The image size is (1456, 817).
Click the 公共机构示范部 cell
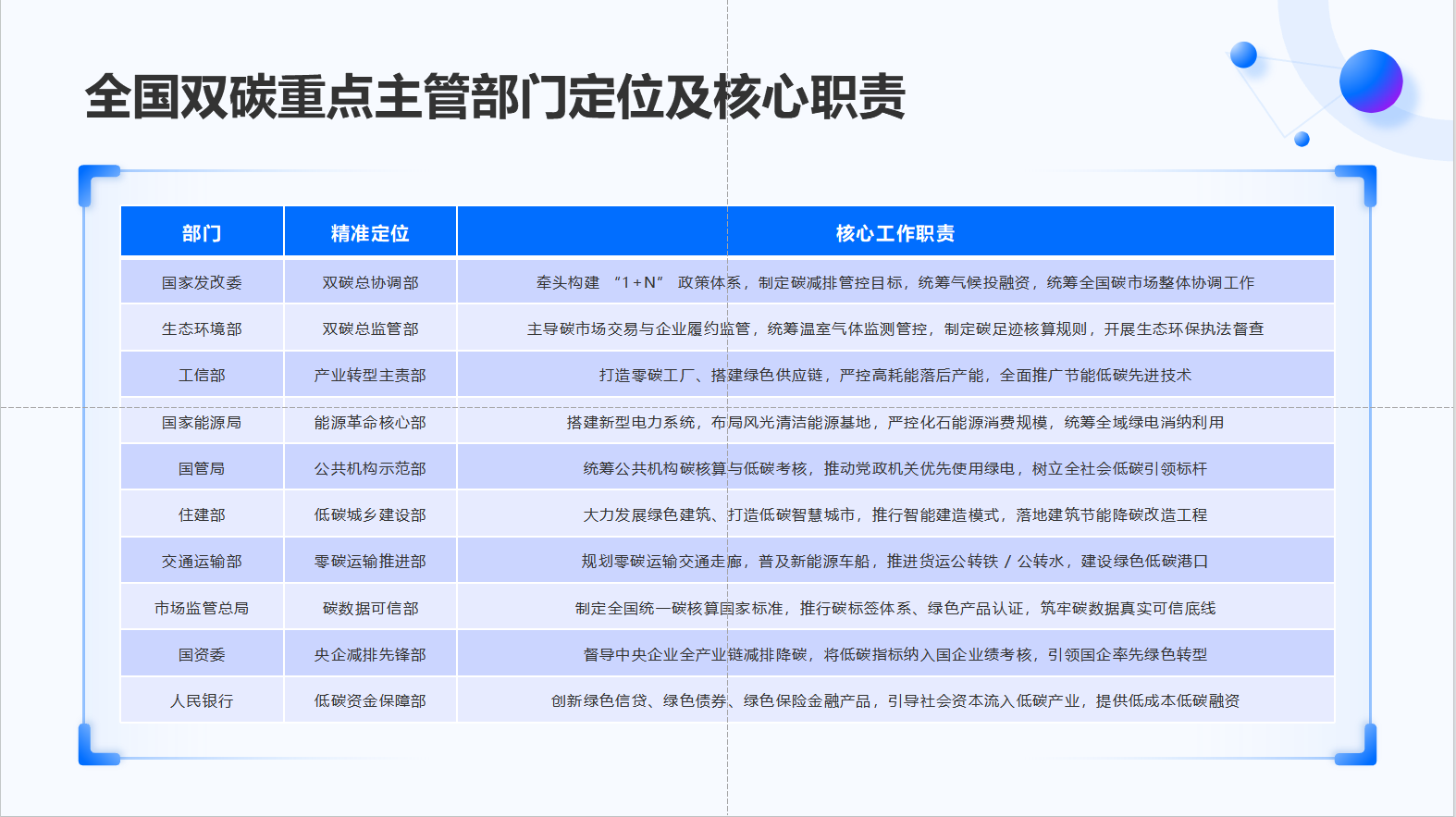click(x=370, y=468)
